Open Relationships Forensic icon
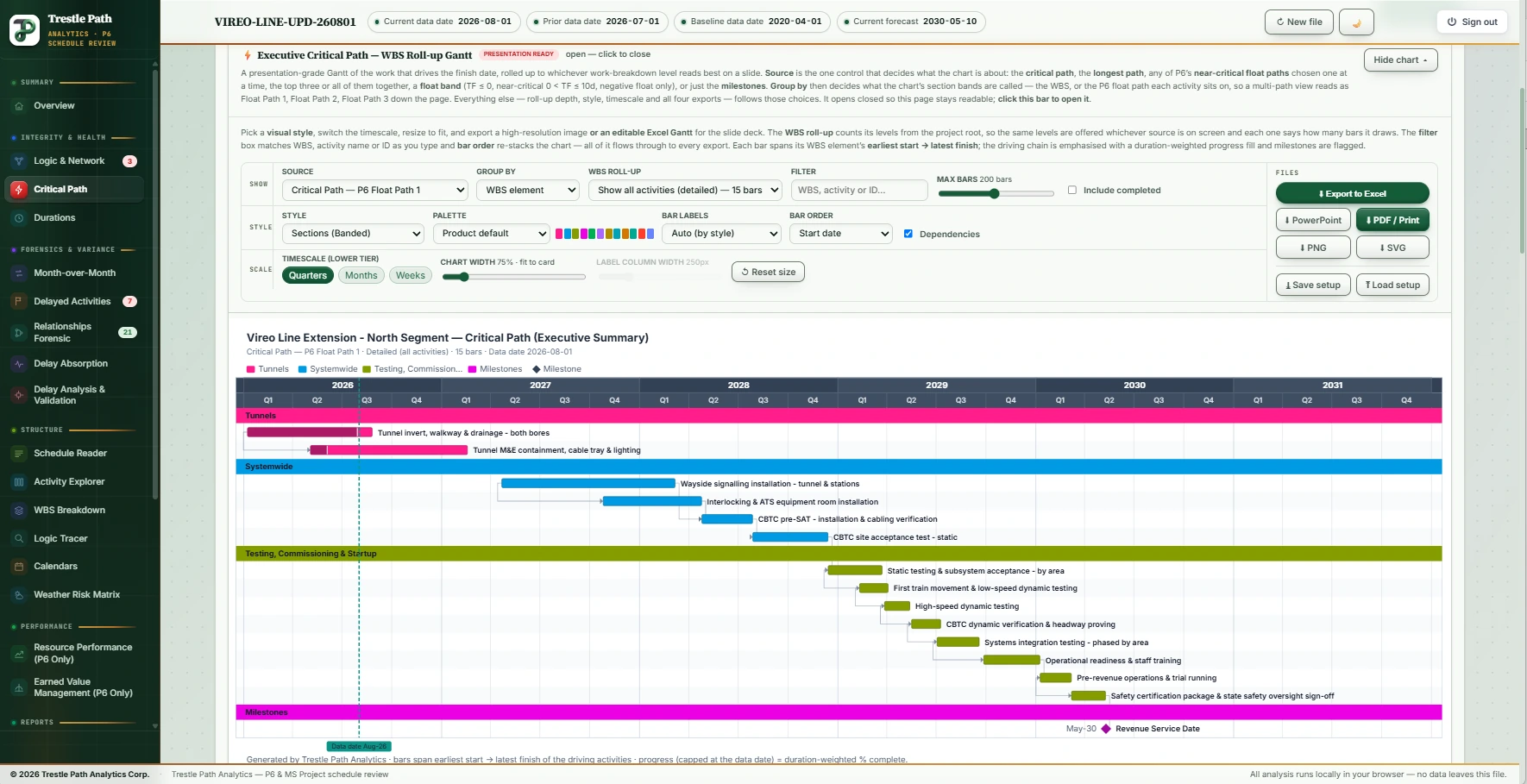Image resolution: width=1527 pixels, height=784 pixels. pyautogui.click(x=19, y=333)
